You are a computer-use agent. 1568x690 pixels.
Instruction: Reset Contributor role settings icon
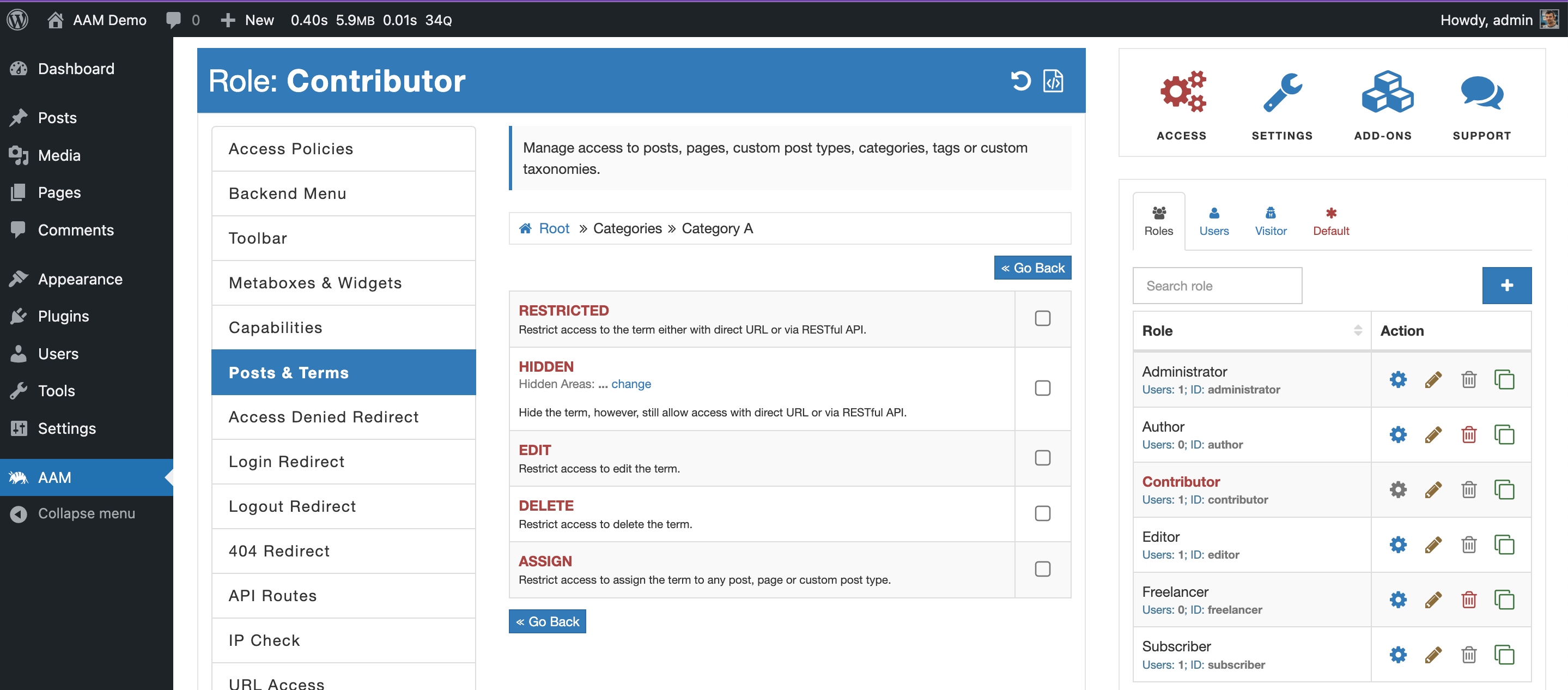point(1020,80)
